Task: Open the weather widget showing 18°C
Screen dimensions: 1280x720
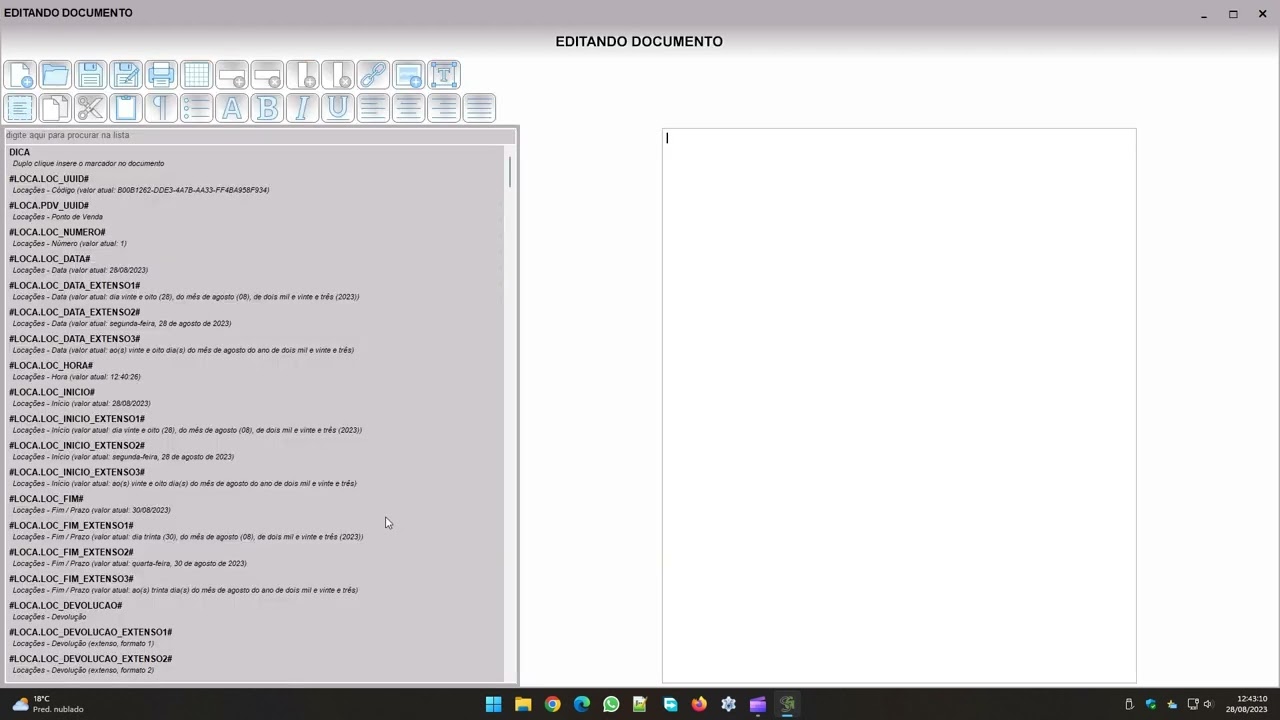Action: pyautogui.click(x=47, y=704)
